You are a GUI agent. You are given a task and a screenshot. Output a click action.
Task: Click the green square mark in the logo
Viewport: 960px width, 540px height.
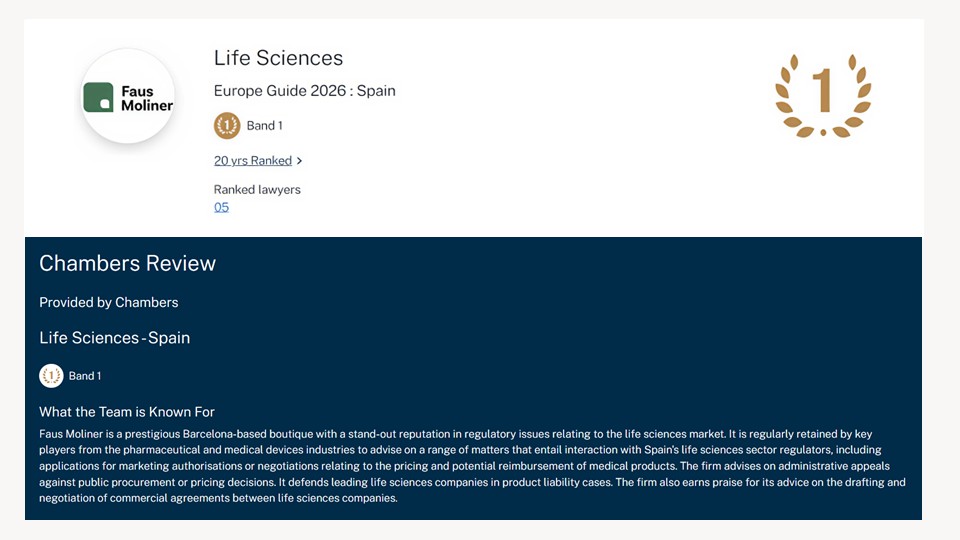[99, 97]
